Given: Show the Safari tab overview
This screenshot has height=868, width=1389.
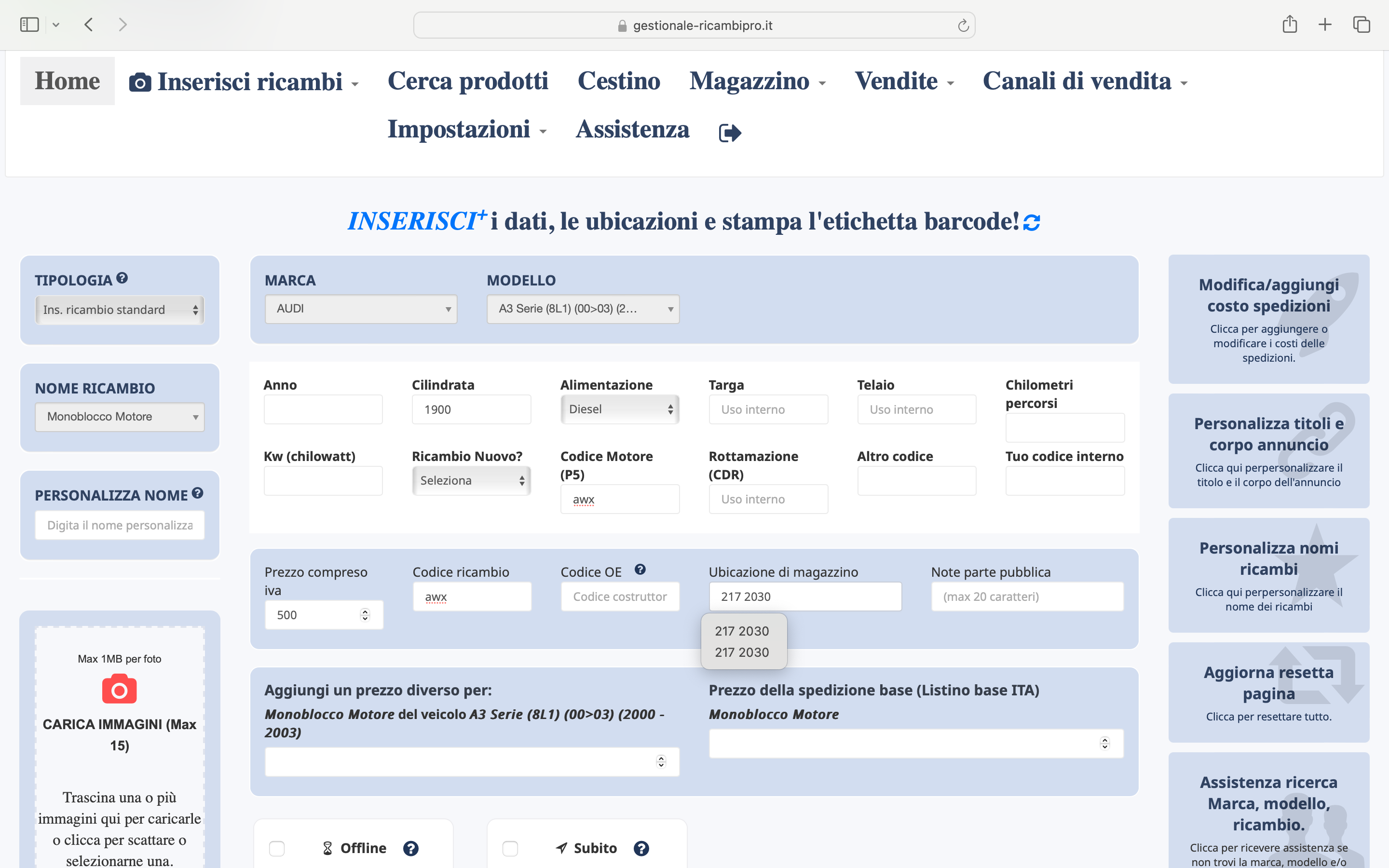Looking at the screenshot, I should (x=1362, y=25).
